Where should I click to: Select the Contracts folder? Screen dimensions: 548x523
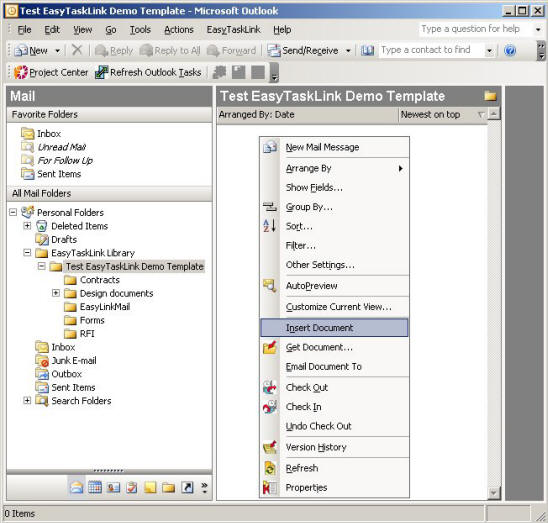click(100, 280)
